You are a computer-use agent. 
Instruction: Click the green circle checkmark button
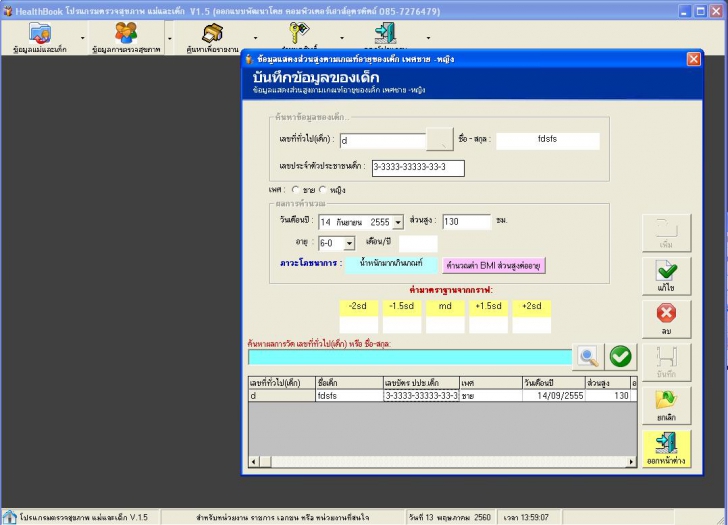pyautogui.click(x=621, y=356)
